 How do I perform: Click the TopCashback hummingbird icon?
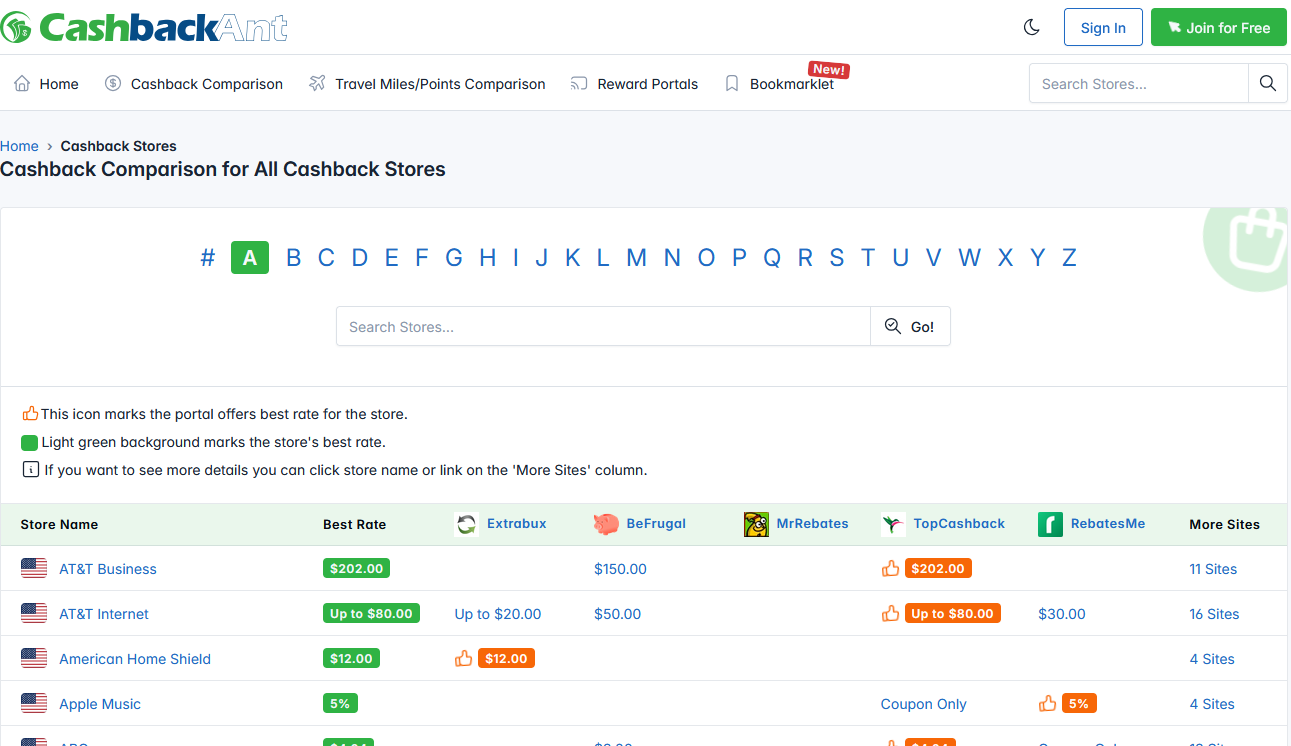coord(893,524)
